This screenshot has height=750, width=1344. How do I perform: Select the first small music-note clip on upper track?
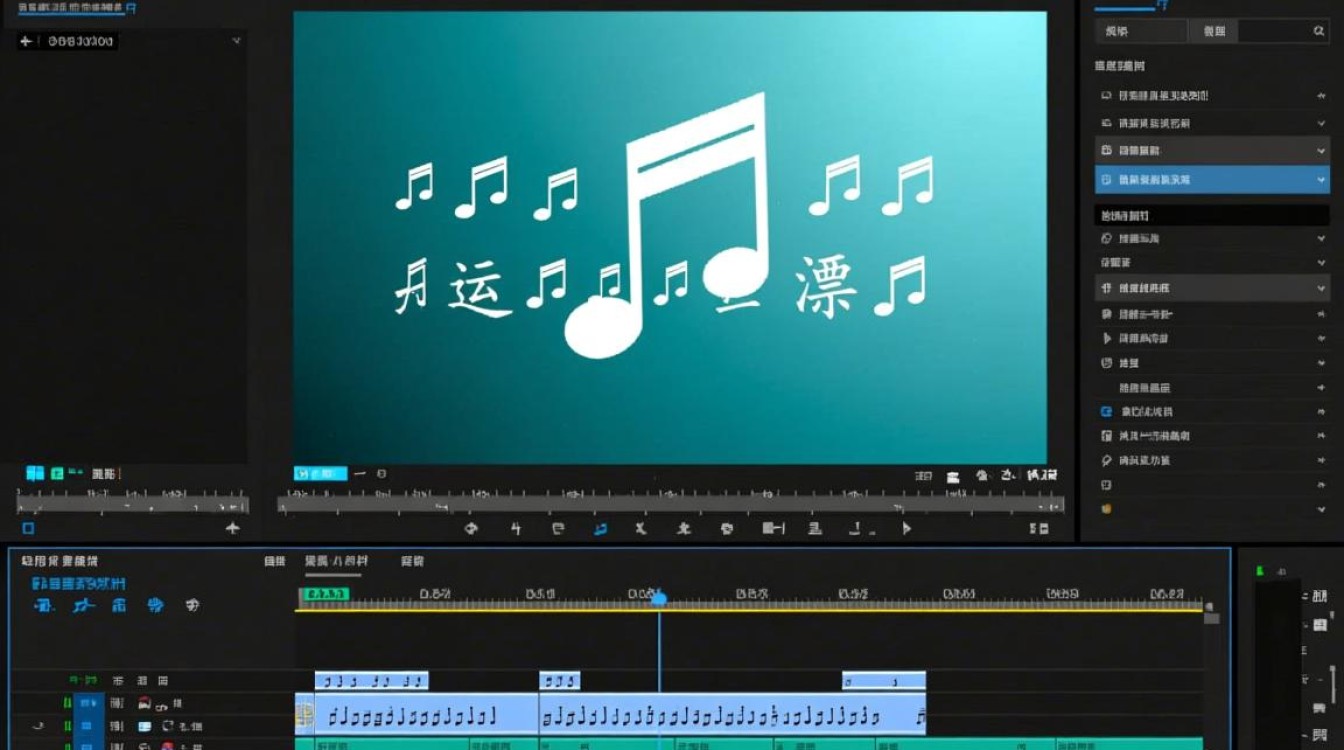click(371, 681)
